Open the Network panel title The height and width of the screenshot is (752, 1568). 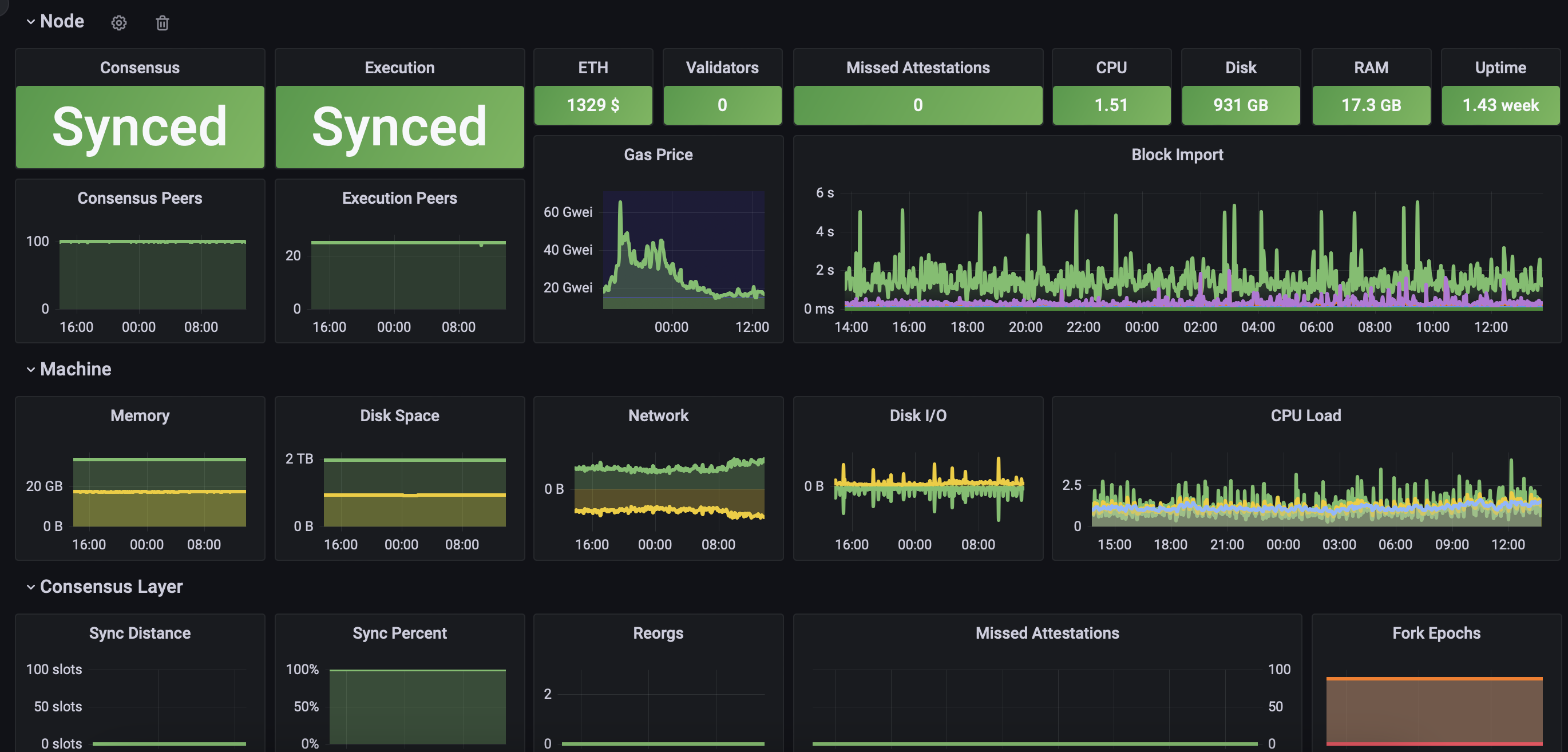point(658,415)
